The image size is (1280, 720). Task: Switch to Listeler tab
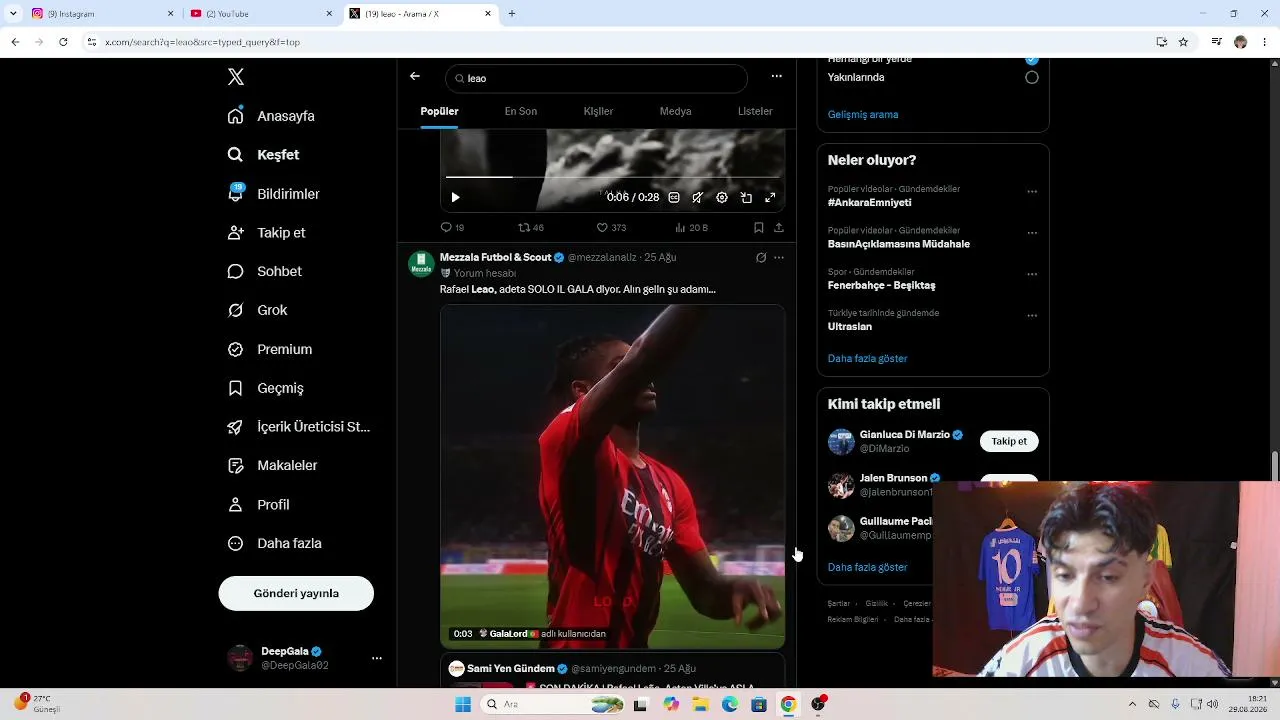755,111
